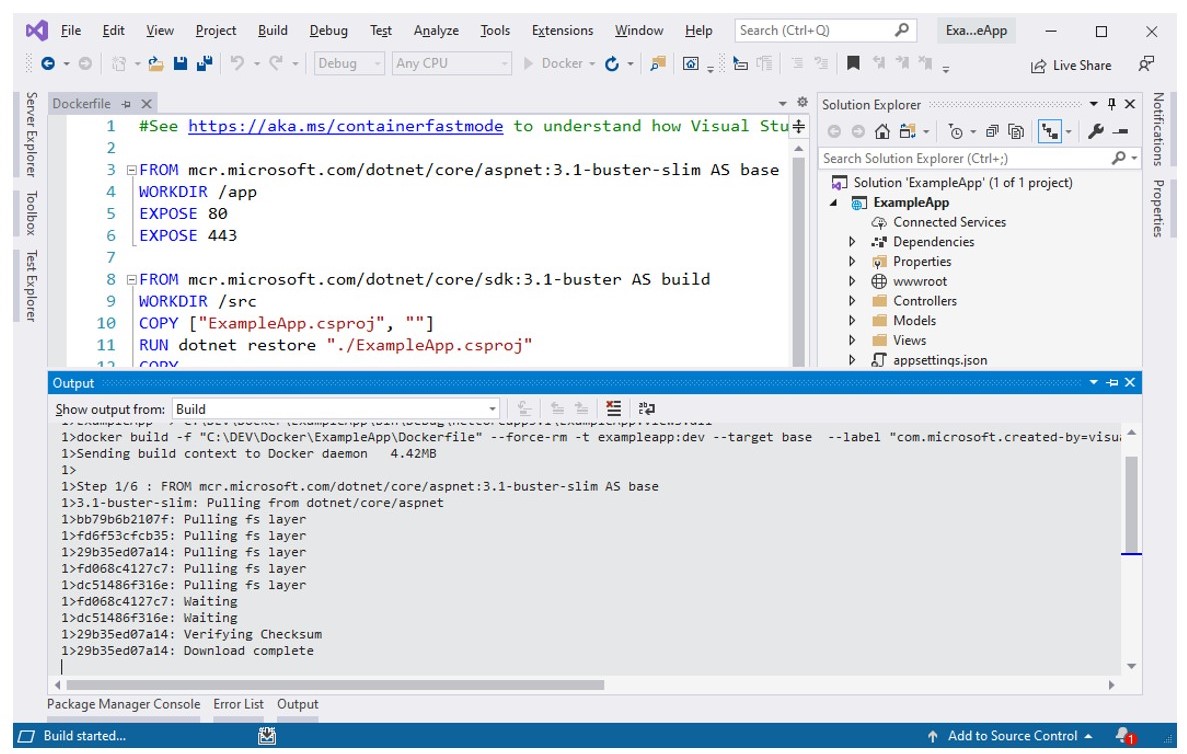
Task: Click the Home icon in Solution Explorer
Action: (x=882, y=132)
